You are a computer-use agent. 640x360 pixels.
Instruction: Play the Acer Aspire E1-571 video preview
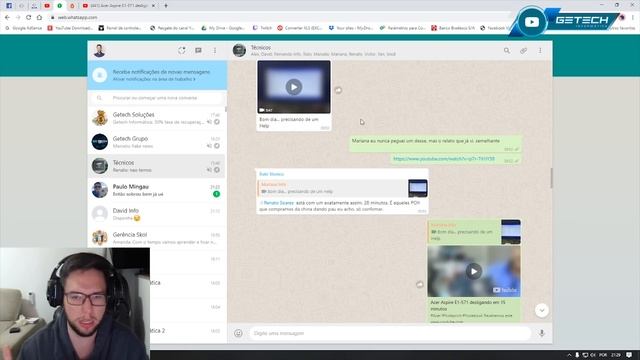point(474,271)
